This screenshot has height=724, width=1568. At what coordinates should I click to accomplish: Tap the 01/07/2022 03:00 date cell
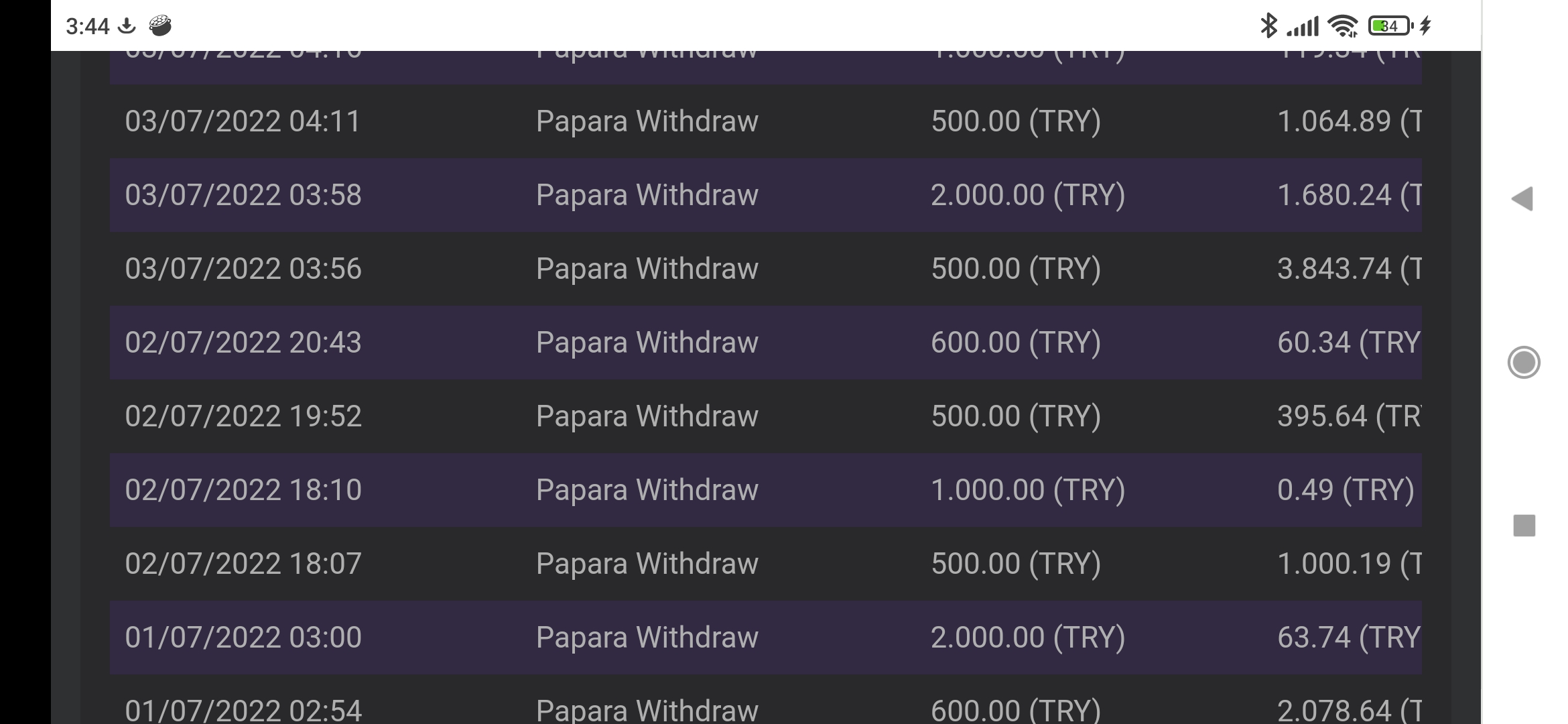pos(243,638)
